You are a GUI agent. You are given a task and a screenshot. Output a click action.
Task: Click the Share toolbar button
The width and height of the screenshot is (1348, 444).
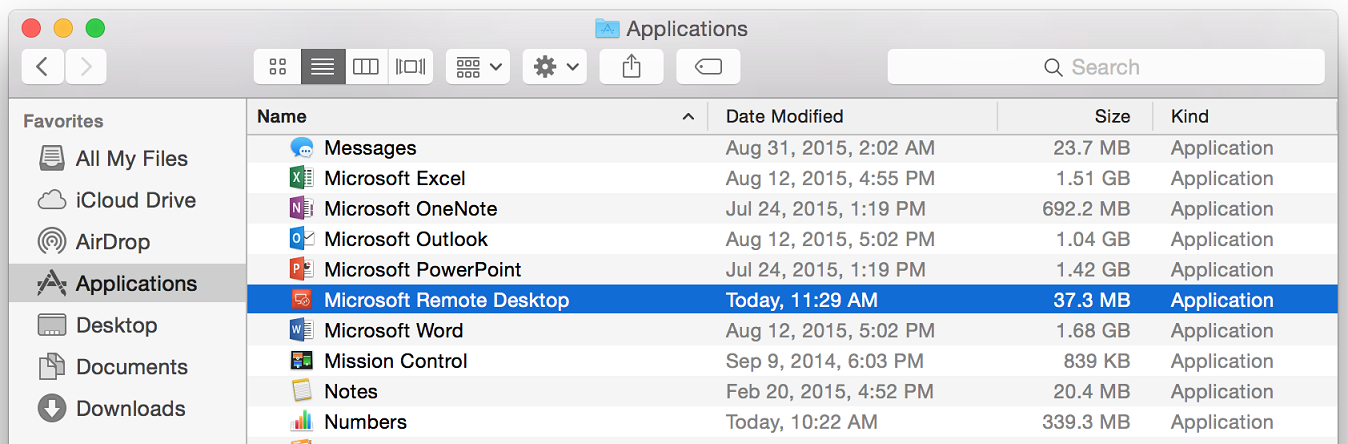click(x=631, y=67)
